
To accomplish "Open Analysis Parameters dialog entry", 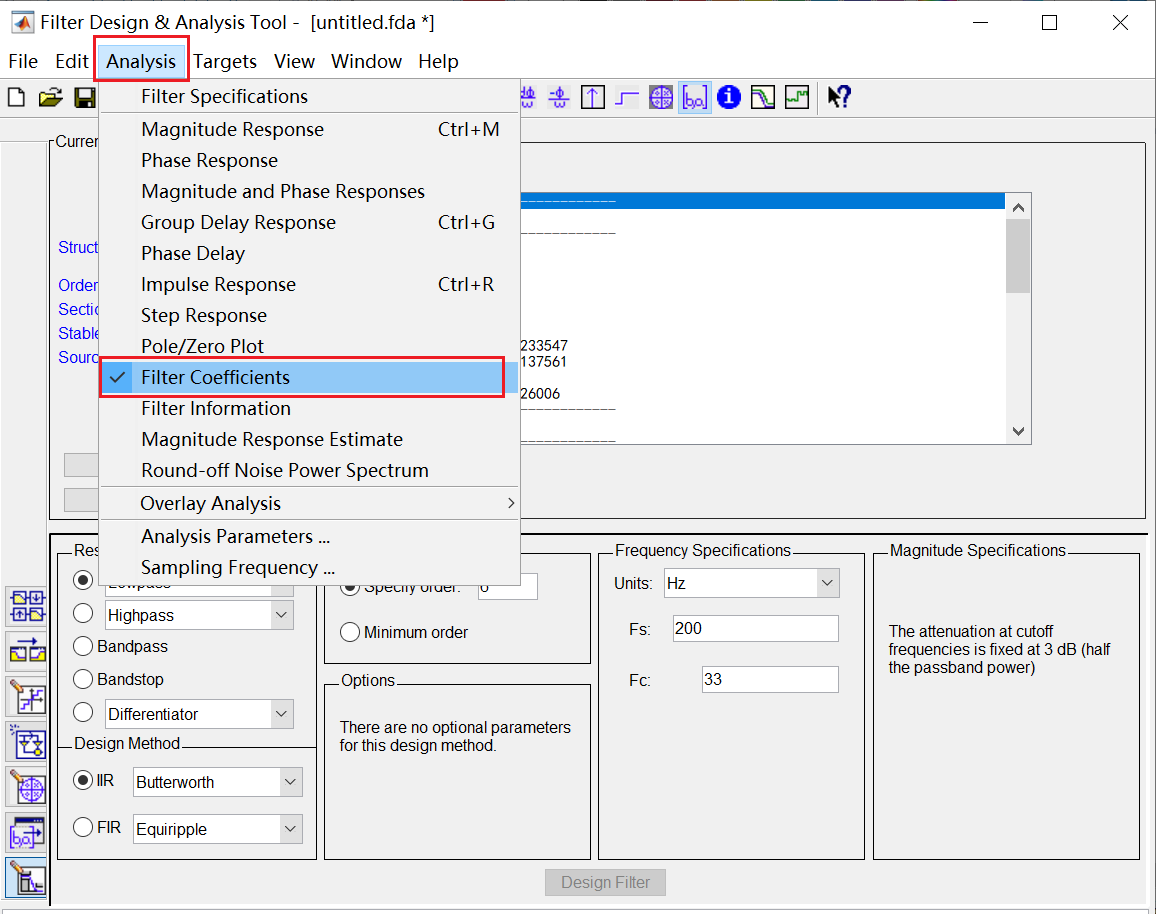I will coord(309,537).
